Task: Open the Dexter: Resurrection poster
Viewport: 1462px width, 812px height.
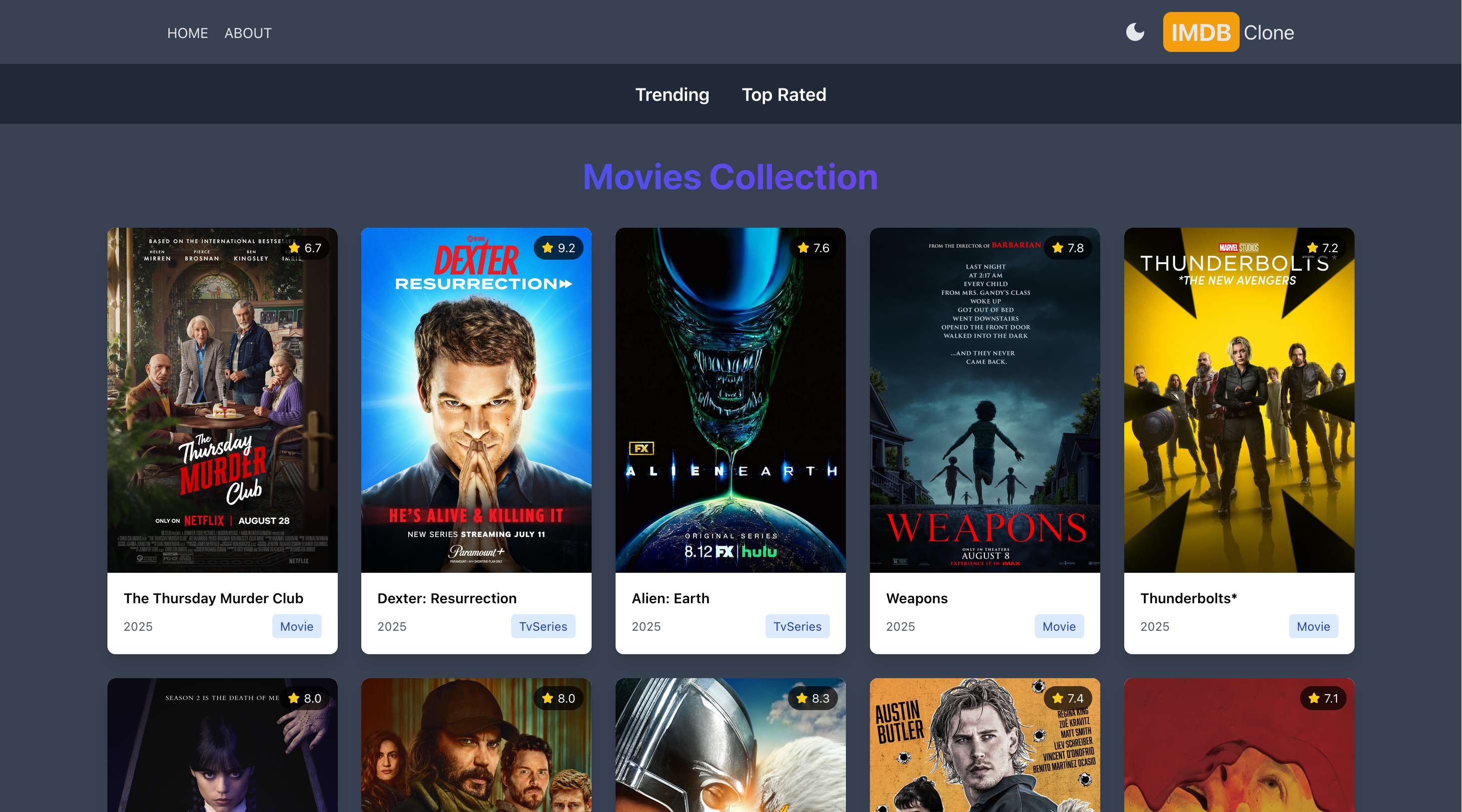Action: click(476, 401)
